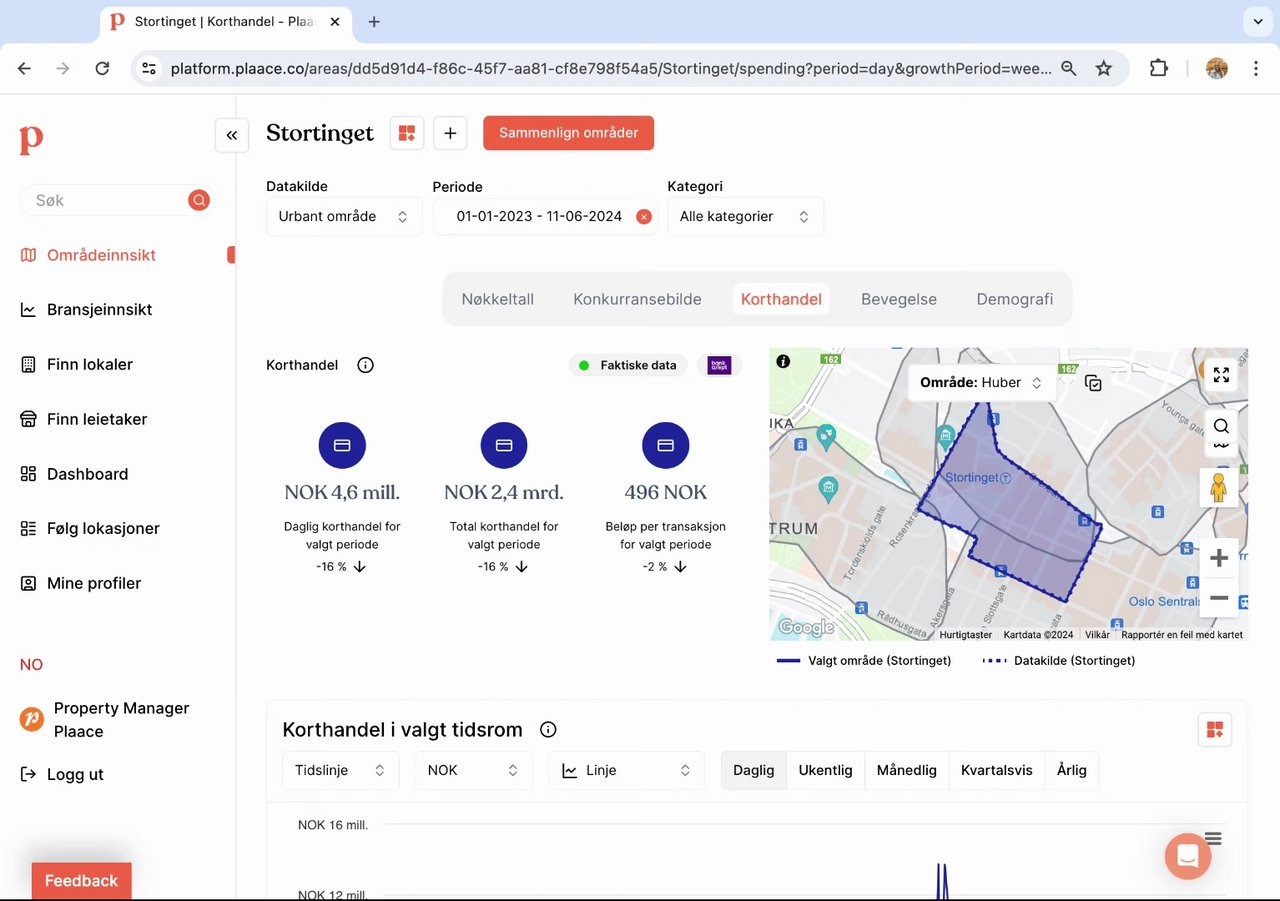
Task: Click the plus button next to the Stortinget title
Action: (450, 133)
